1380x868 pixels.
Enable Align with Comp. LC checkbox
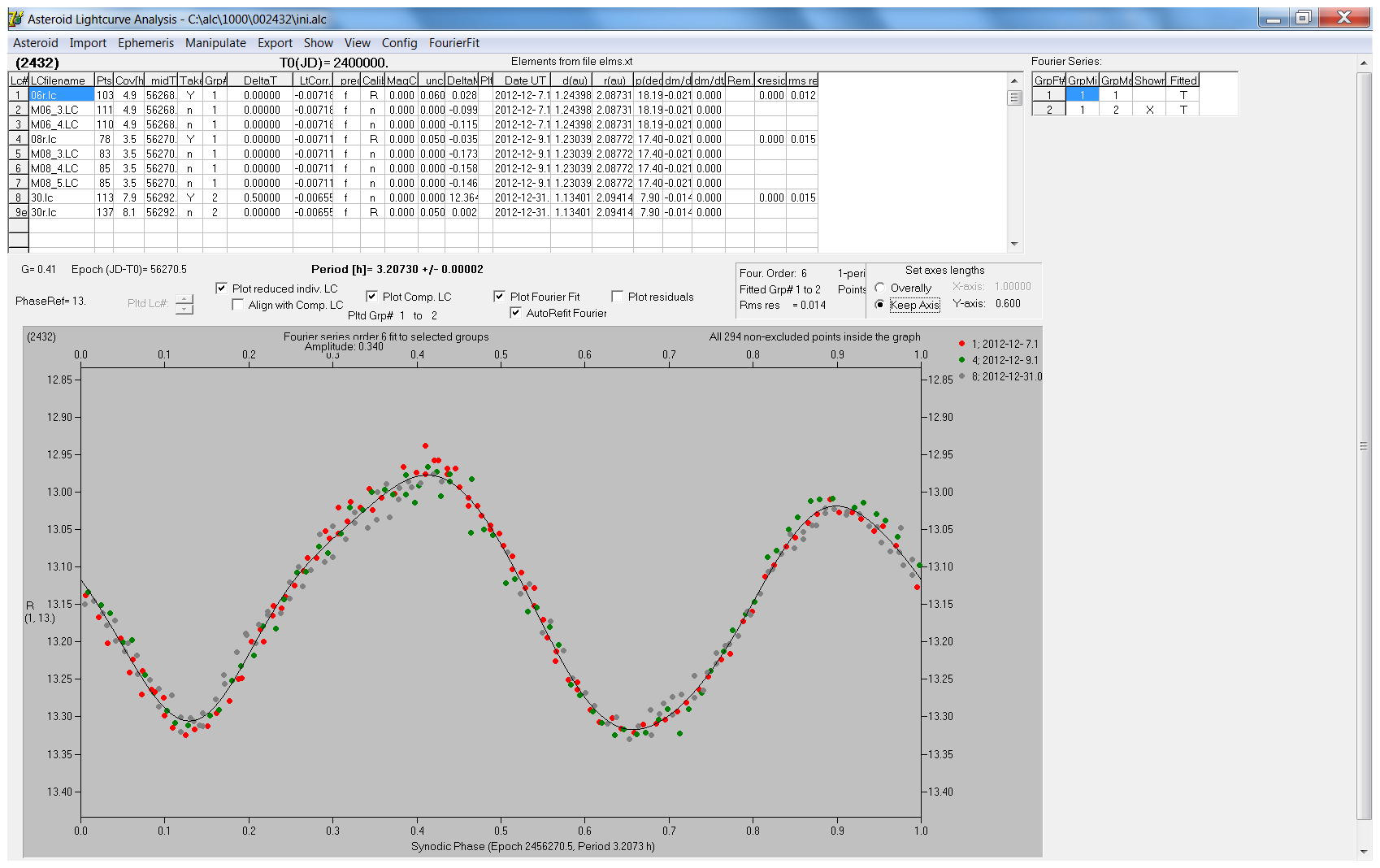237,304
